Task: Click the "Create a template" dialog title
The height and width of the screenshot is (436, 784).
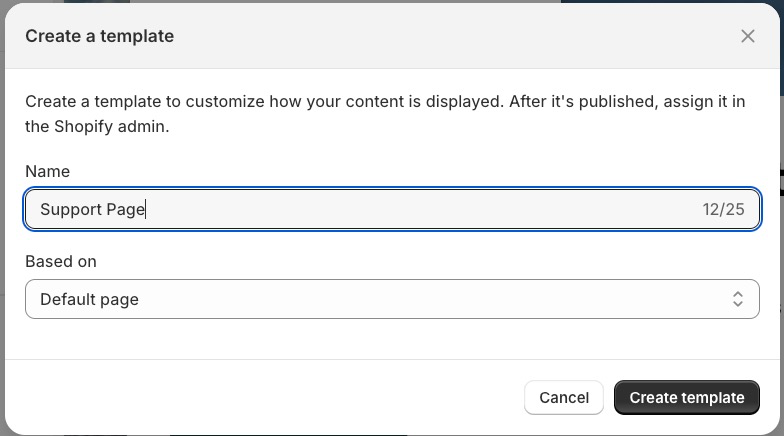Action: (99, 36)
